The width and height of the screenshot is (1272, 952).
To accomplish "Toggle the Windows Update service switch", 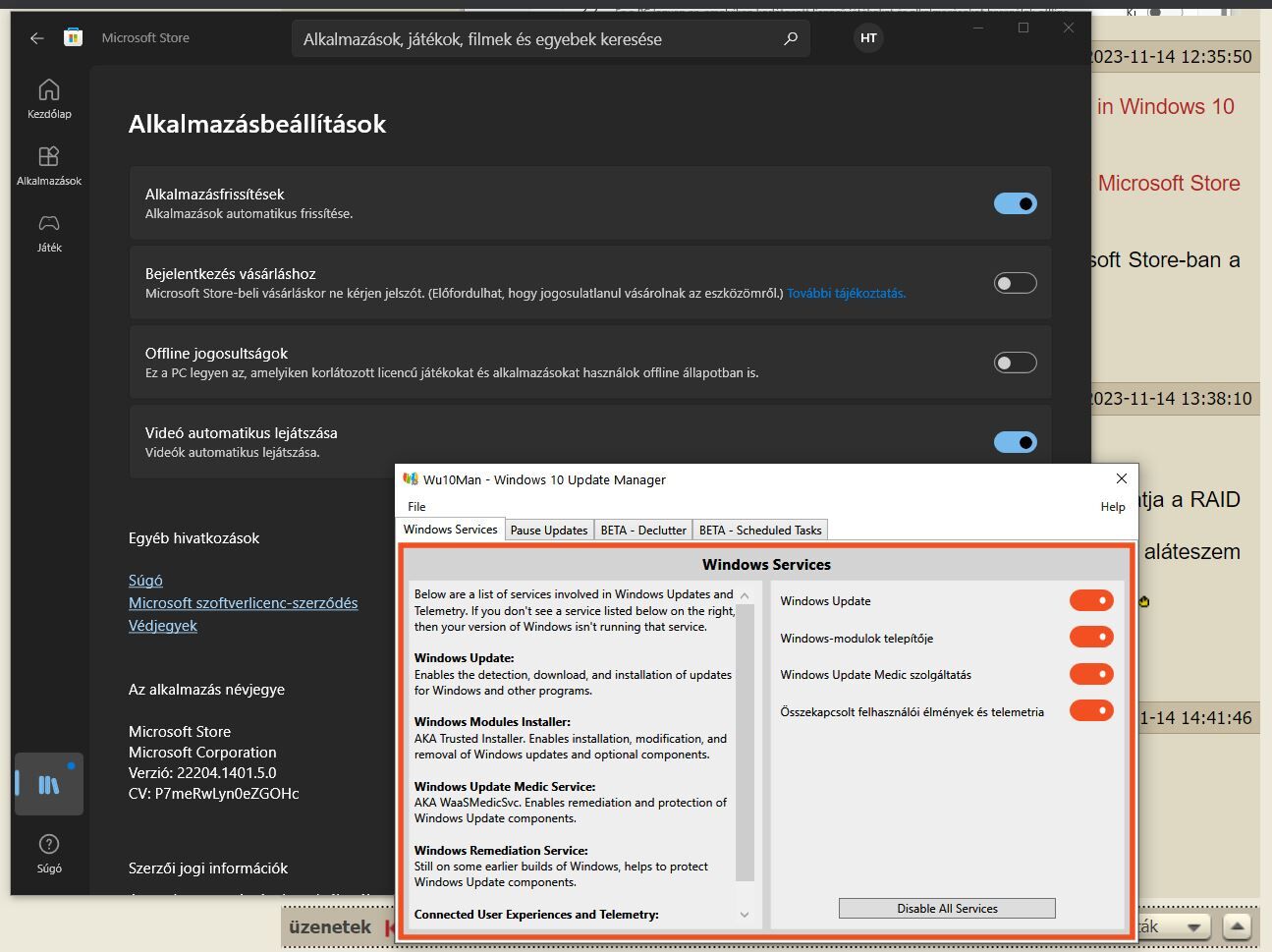I will click(1091, 600).
